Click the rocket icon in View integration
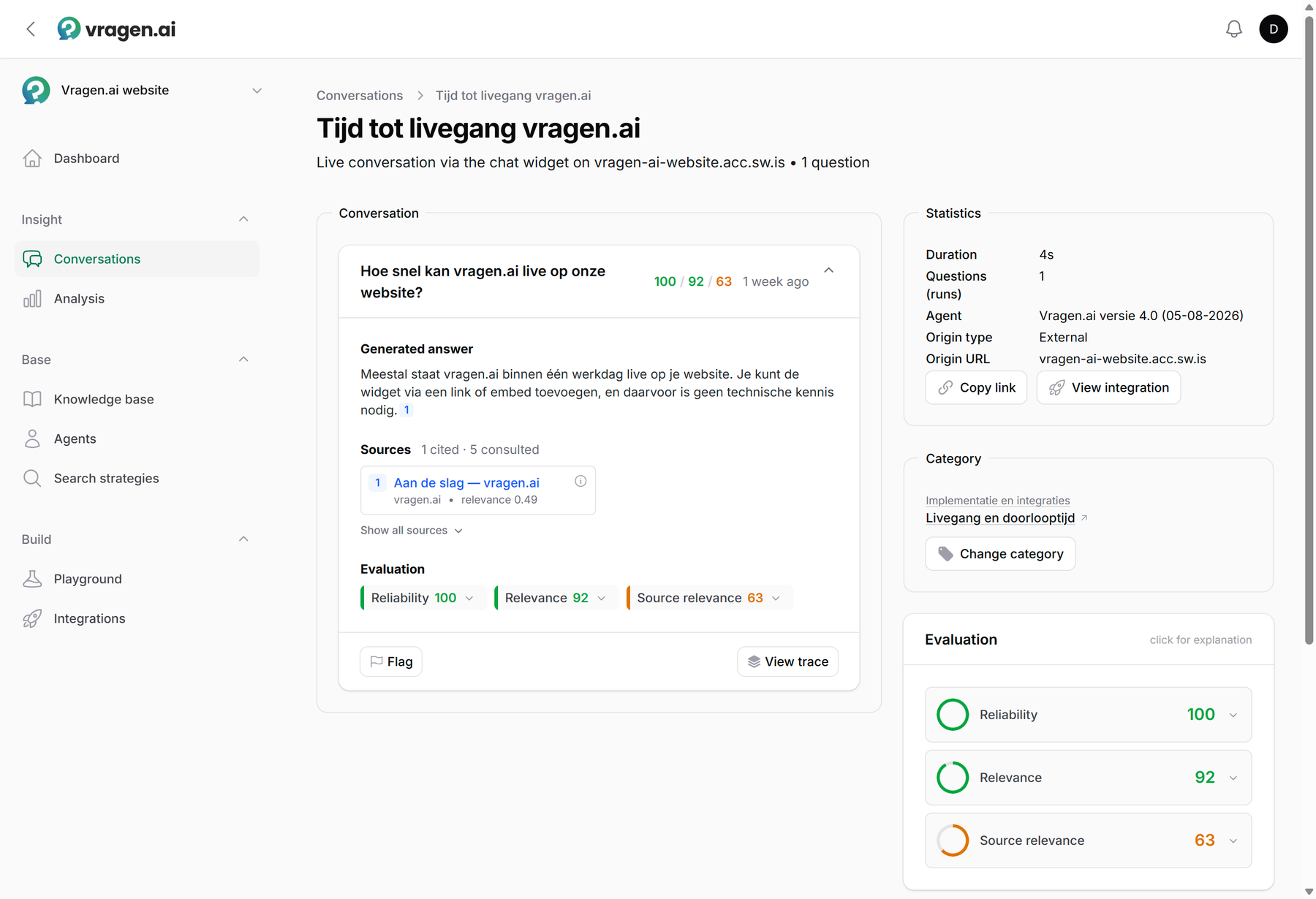The height and width of the screenshot is (899, 1316). (x=1056, y=387)
